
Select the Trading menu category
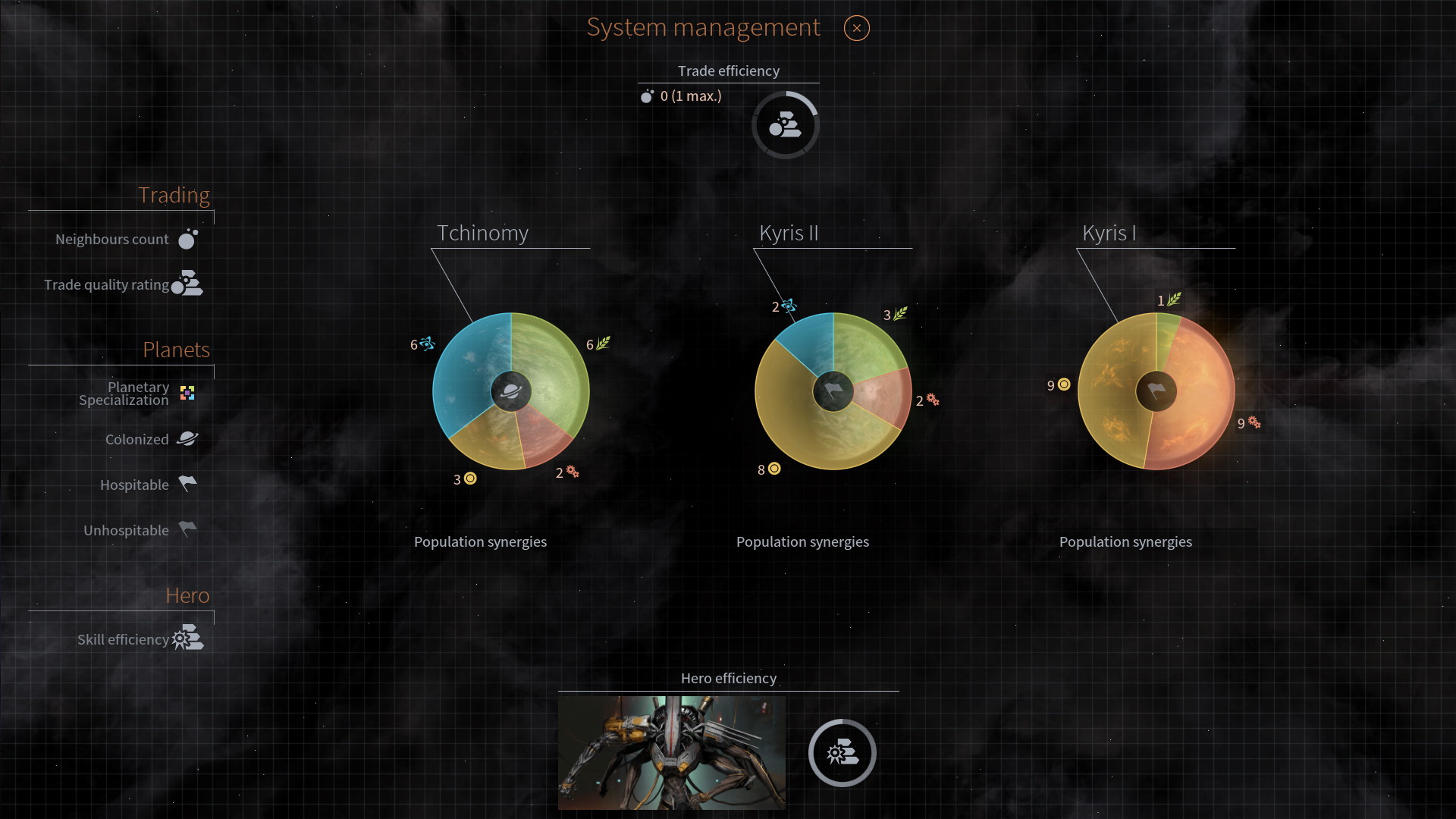click(x=173, y=193)
